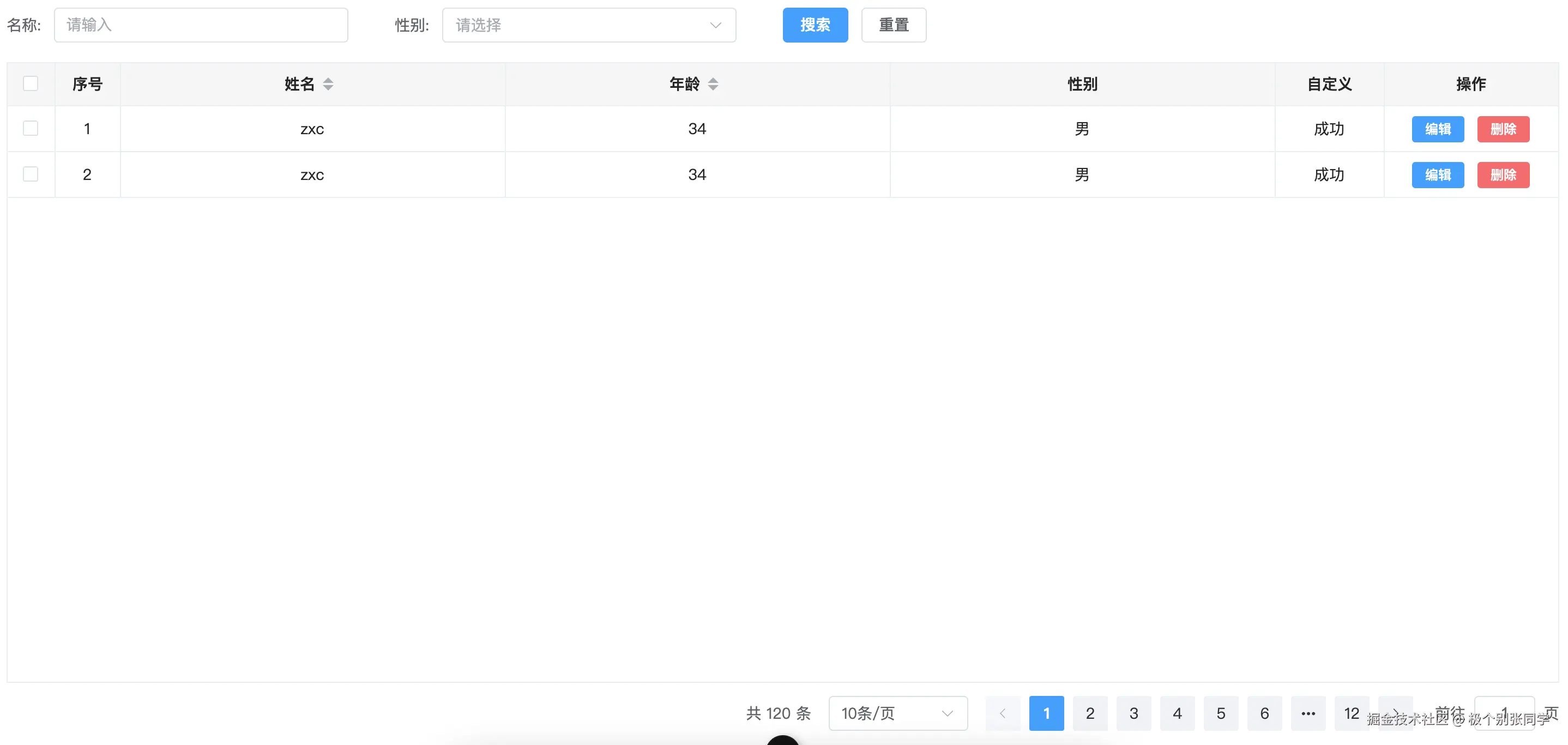
Task: Select page 5 in pagination
Action: tap(1221, 713)
